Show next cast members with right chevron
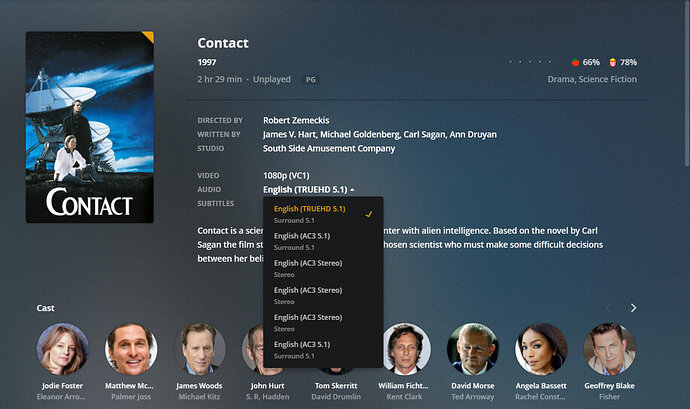The width and height of the screenshot is (690, 409). (x=633, y=308)
